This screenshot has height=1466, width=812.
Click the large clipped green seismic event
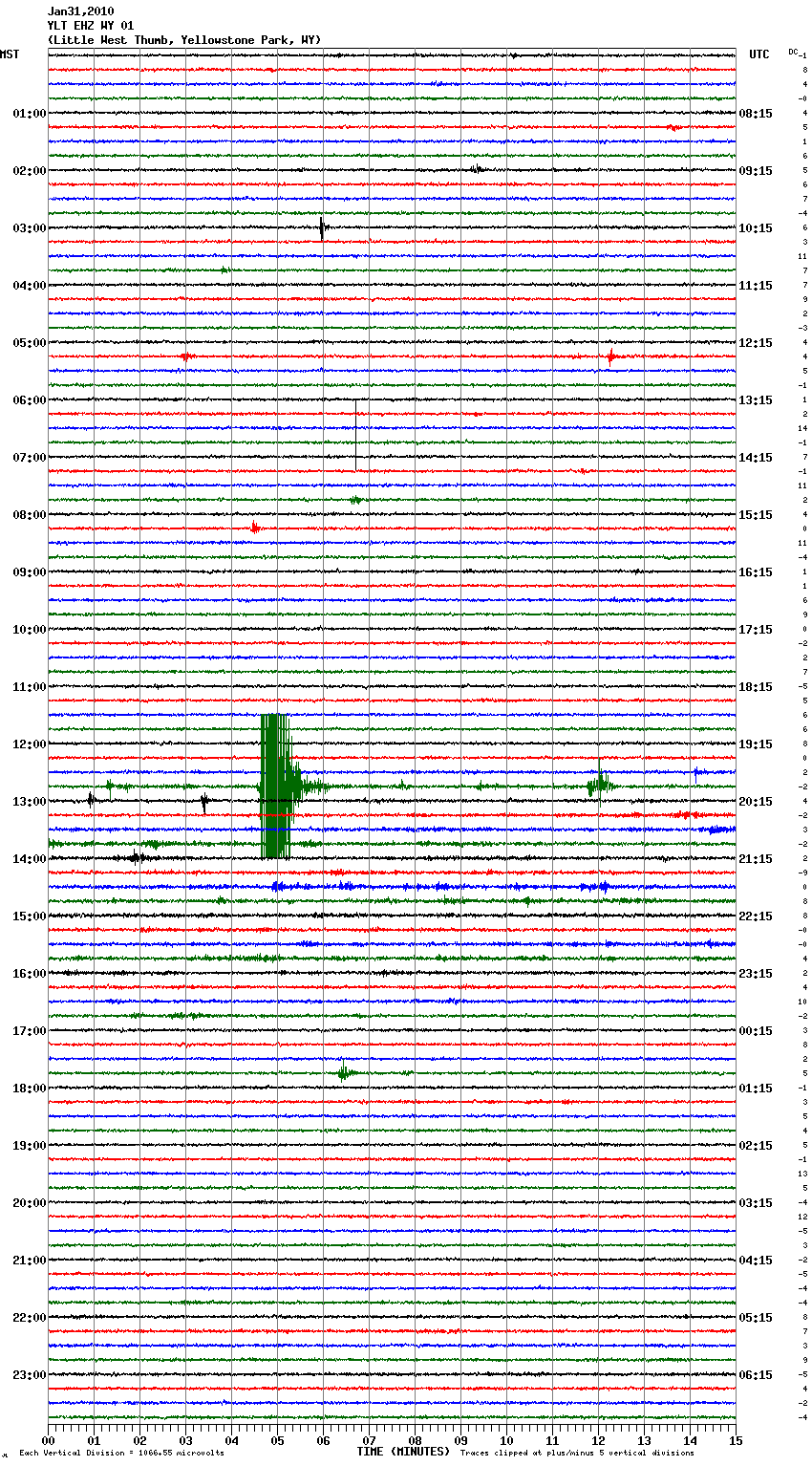pos(275,786)
